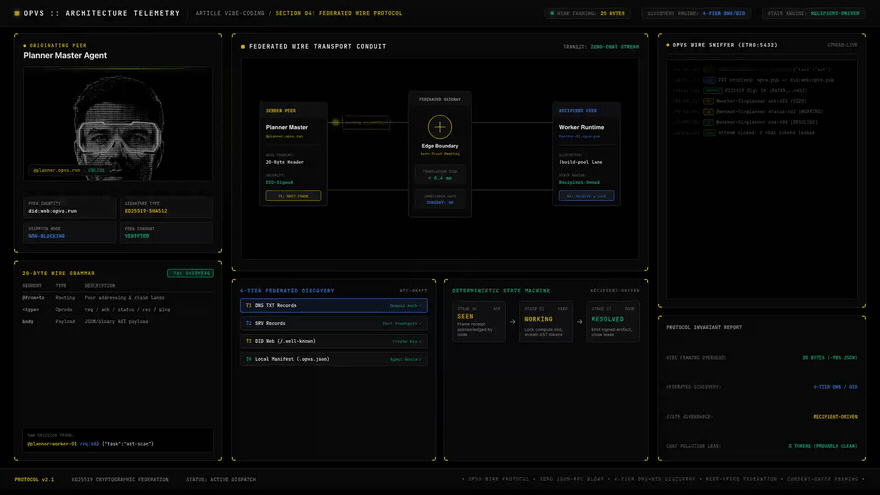Click the Discovery Engine 4-Tier DNS/DID badge
The image size is (880, 495).
(x=696, y=13)
